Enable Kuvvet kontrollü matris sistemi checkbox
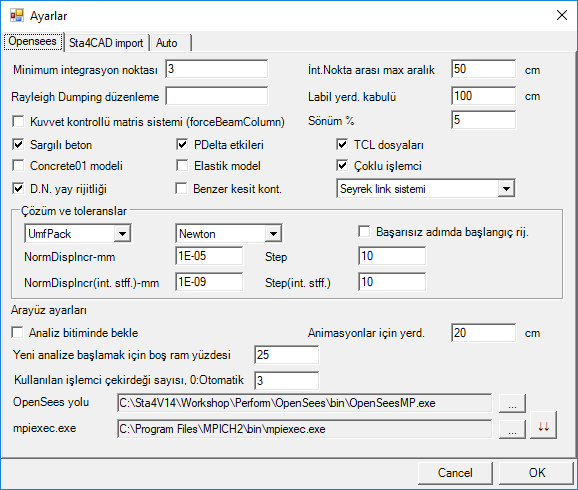The width and height of the screenshot is (578, 490). 18,121
